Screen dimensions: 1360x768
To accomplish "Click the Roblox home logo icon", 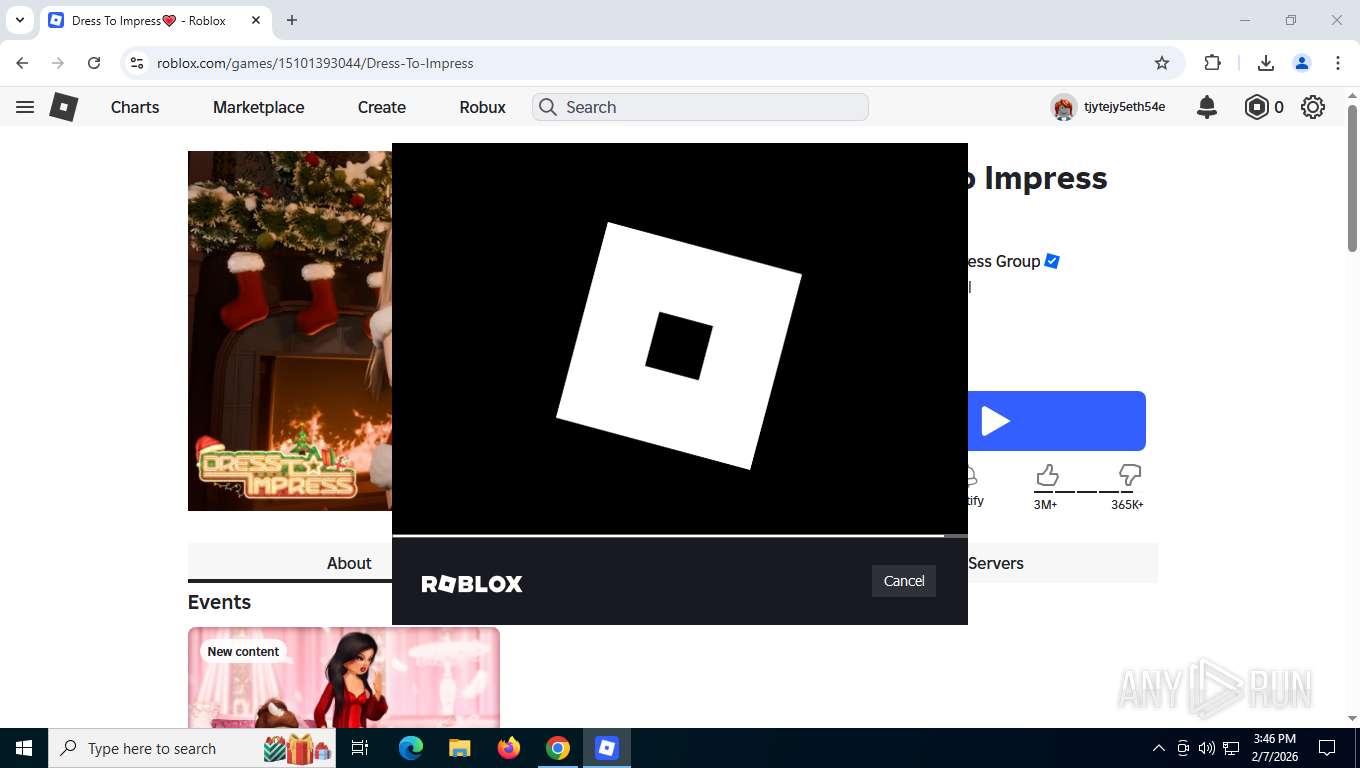I will tap(64, 107).
